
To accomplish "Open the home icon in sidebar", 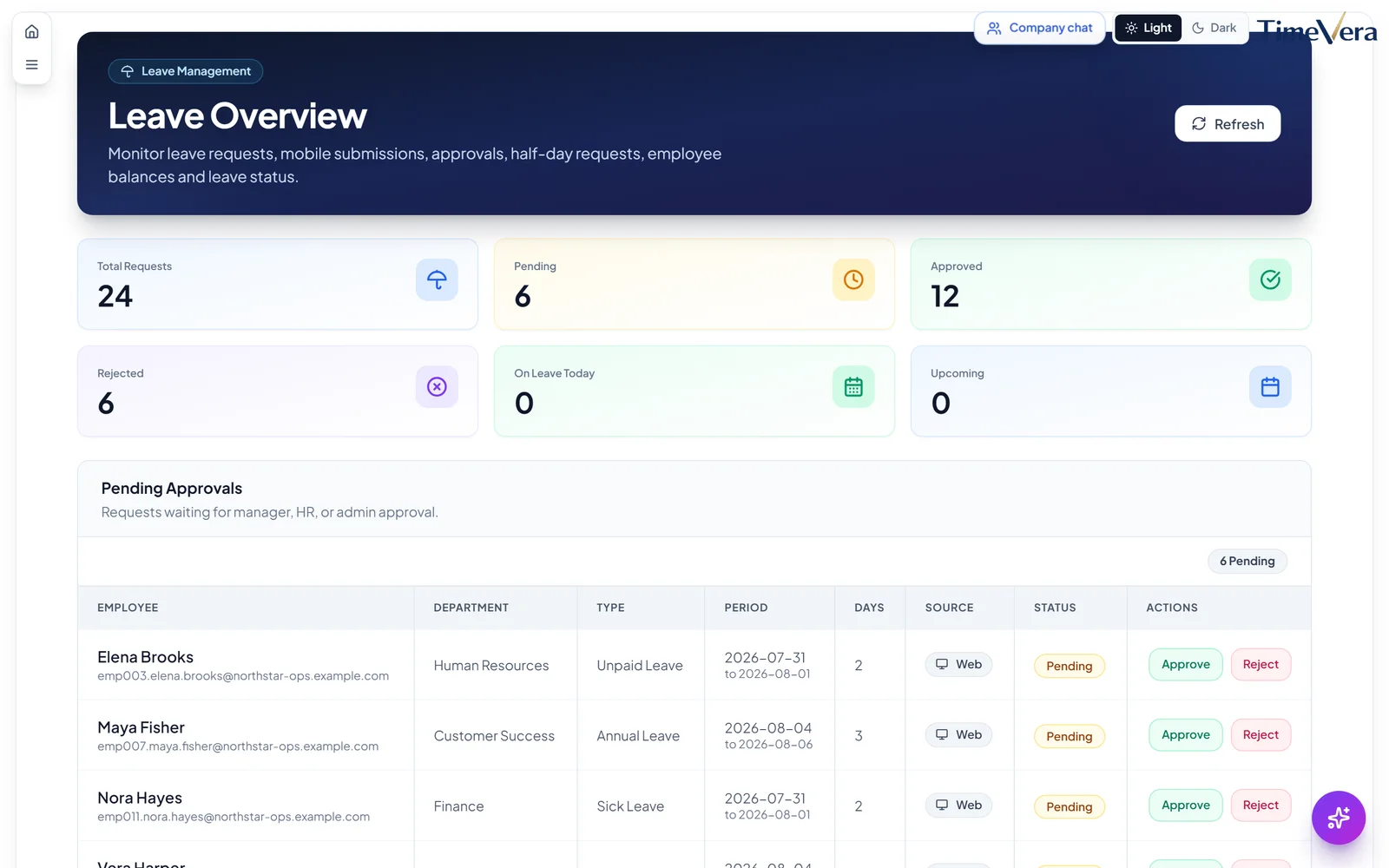I will pos(32,32).
